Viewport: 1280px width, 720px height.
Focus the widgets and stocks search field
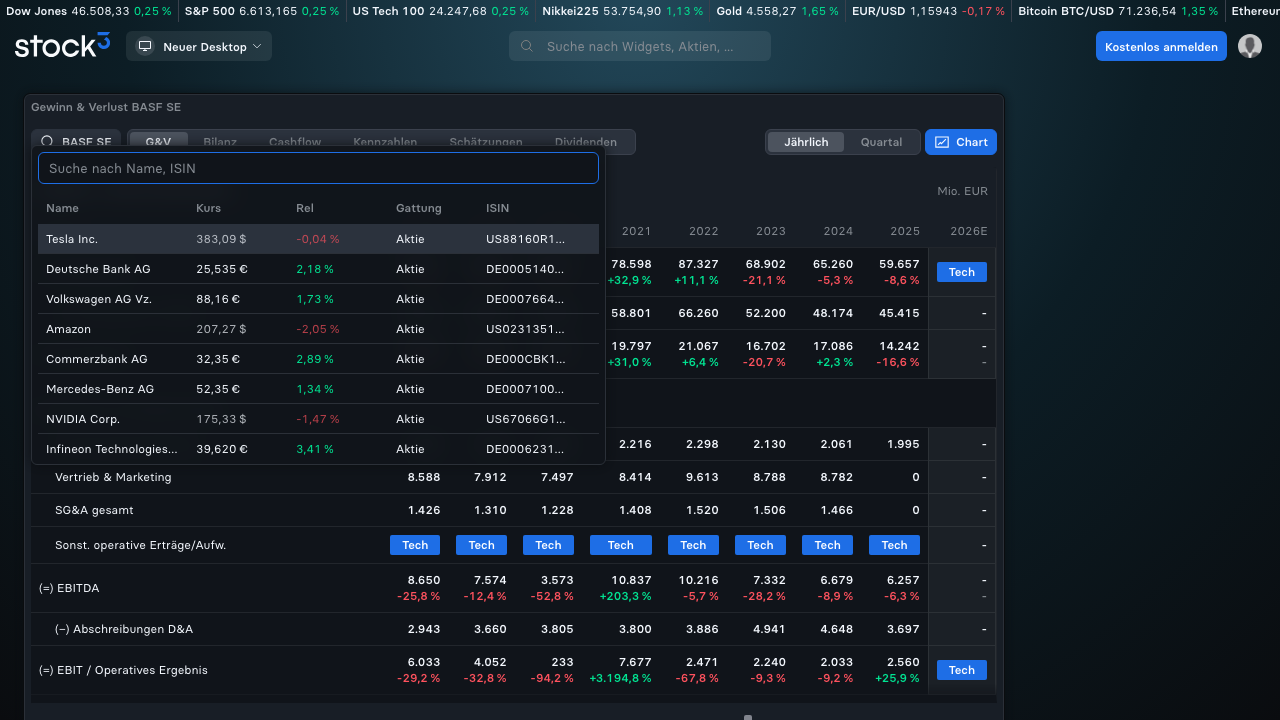point(640,46)
